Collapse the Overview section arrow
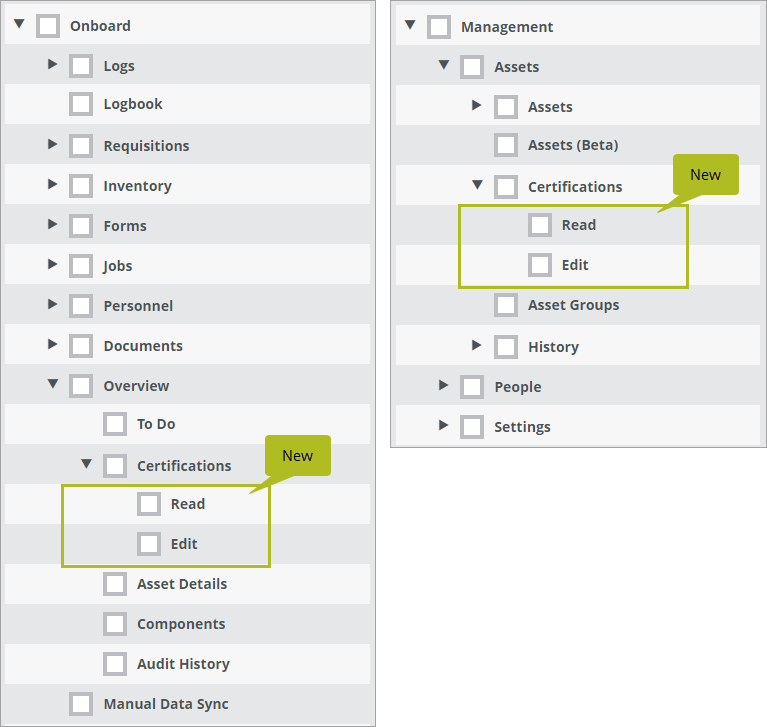767x727 pixels. pyautogui.click(x=53, y=384)
